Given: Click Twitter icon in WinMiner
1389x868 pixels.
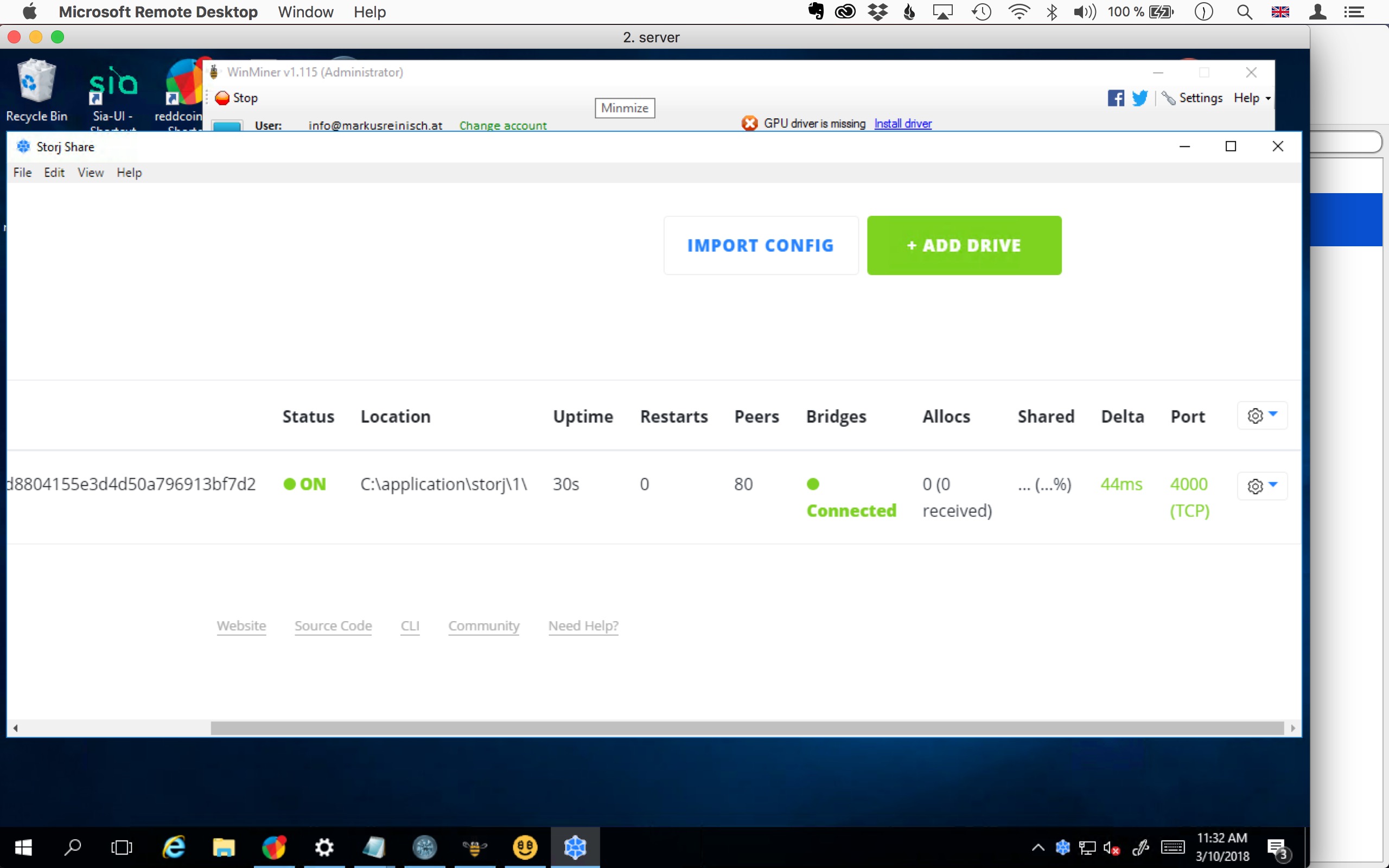Looking at the screenshot, I should 1140,98.
